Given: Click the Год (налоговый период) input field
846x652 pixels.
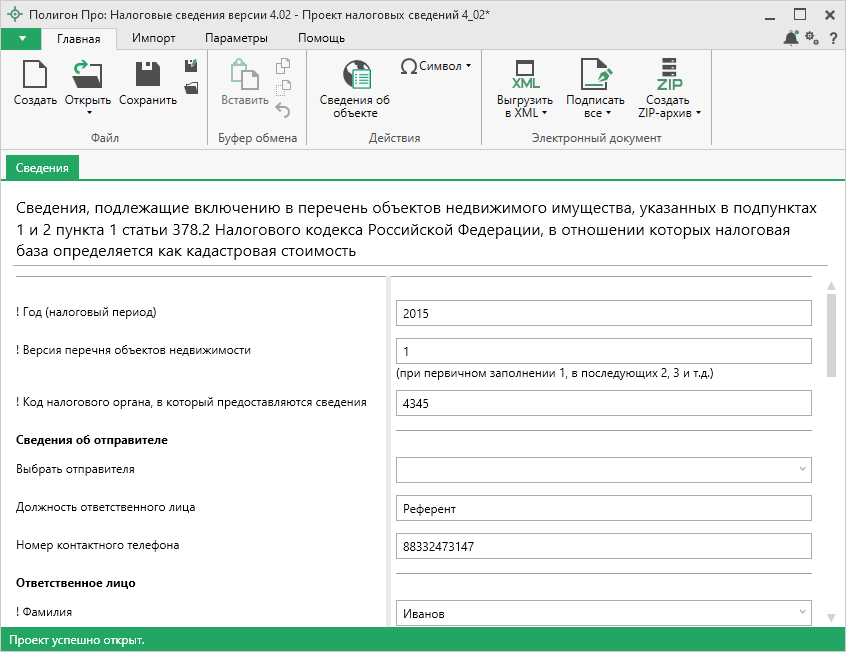Looking at the screenshot, I should point(603,314).
